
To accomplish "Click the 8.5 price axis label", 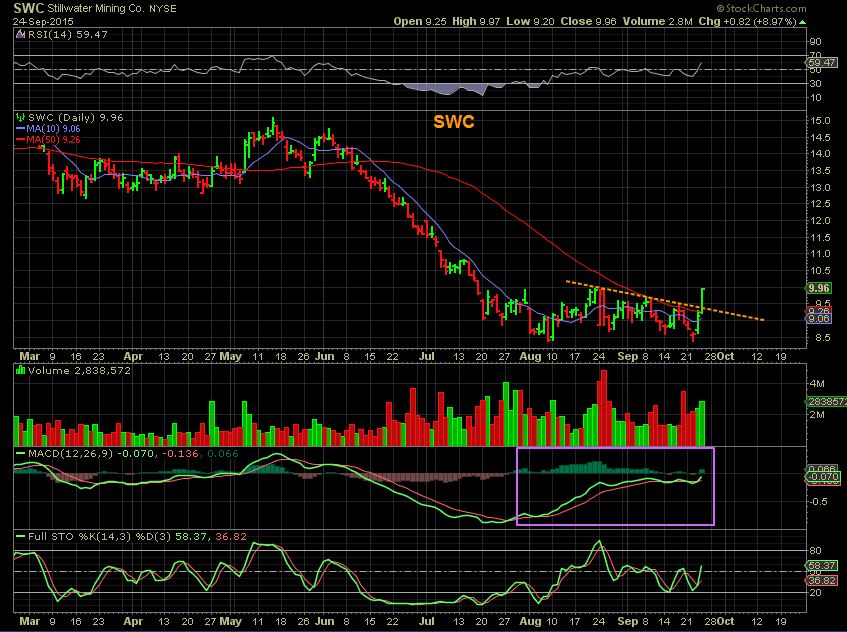I will pyautogui.click(x=821, y=338).
